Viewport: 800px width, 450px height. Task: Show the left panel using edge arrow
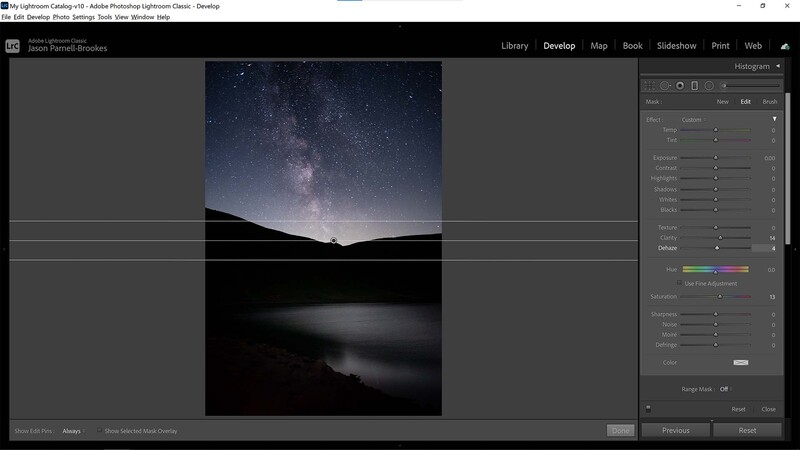coord(4,249)
